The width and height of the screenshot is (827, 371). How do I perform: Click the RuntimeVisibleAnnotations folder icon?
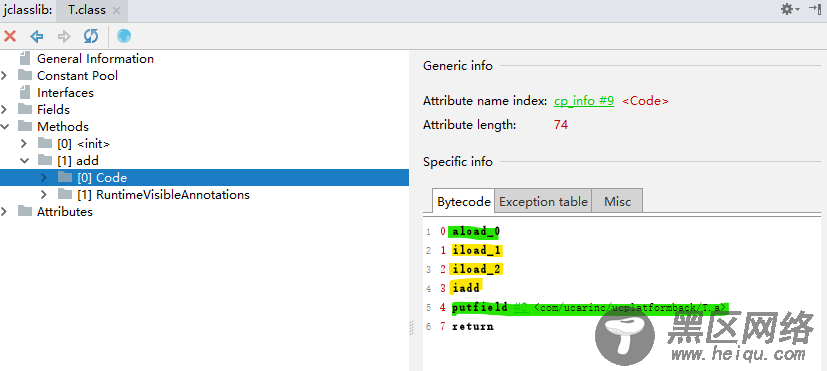(65, 194)
